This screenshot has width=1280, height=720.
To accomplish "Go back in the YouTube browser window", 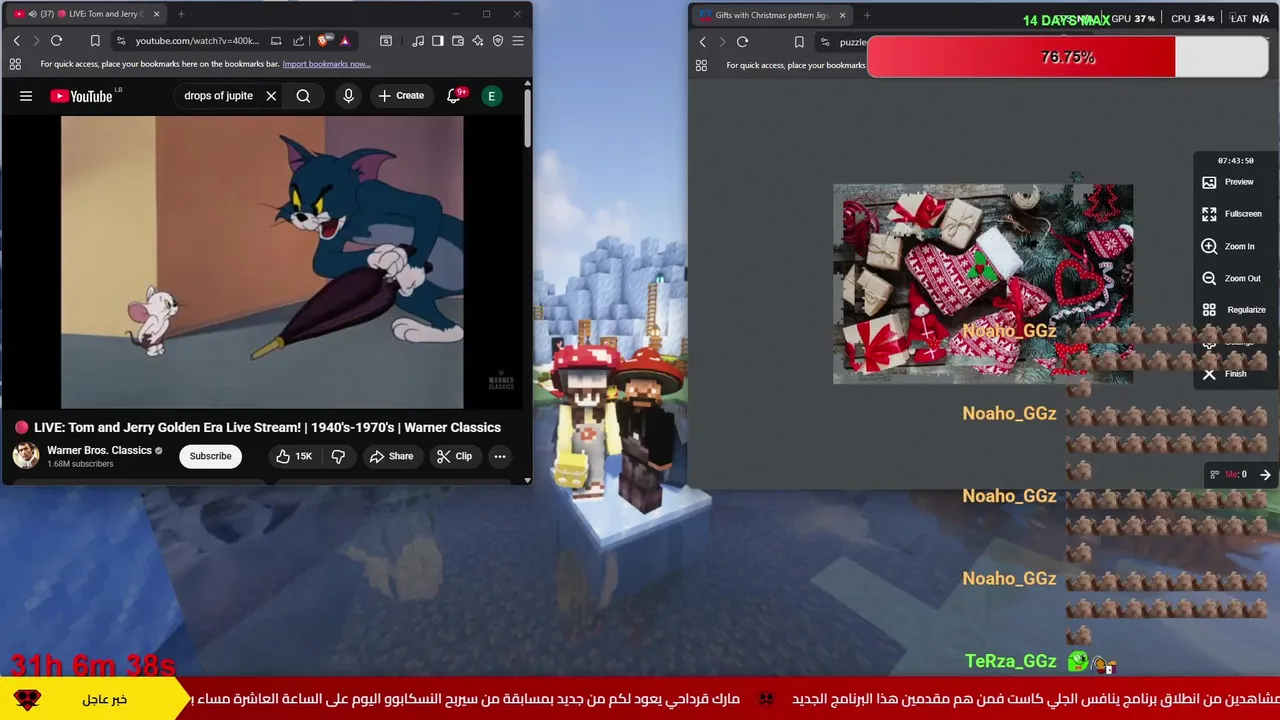I will tap(16, 41).
